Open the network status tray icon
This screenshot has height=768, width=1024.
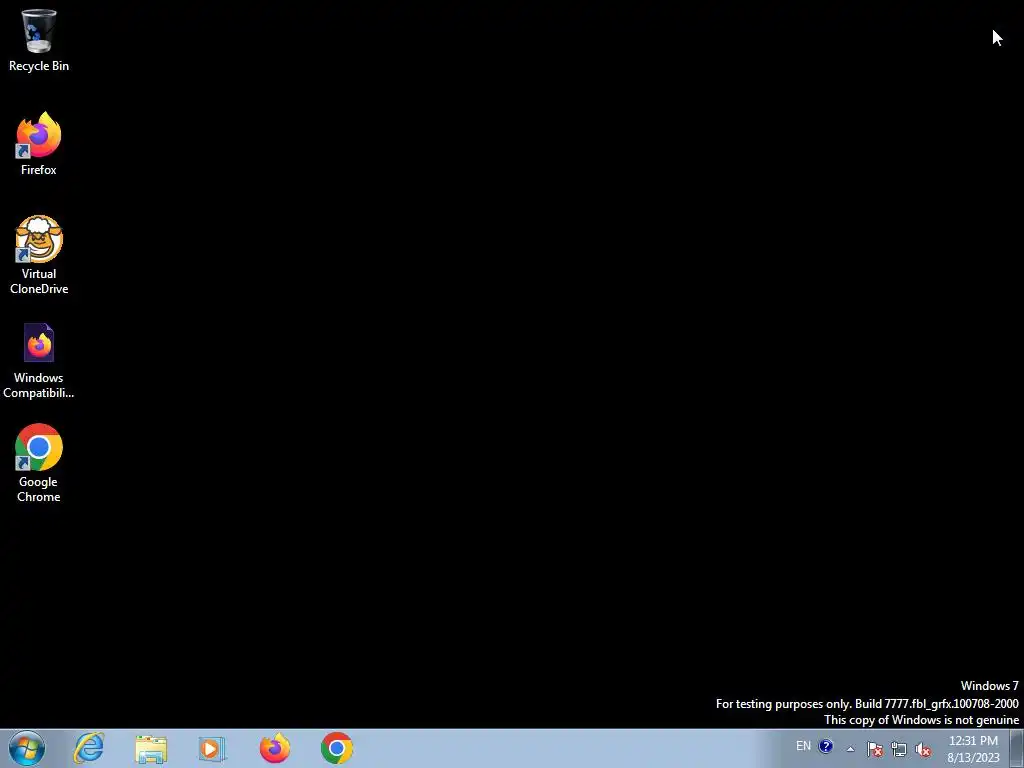pyautogui.click(x=899, y=749)
